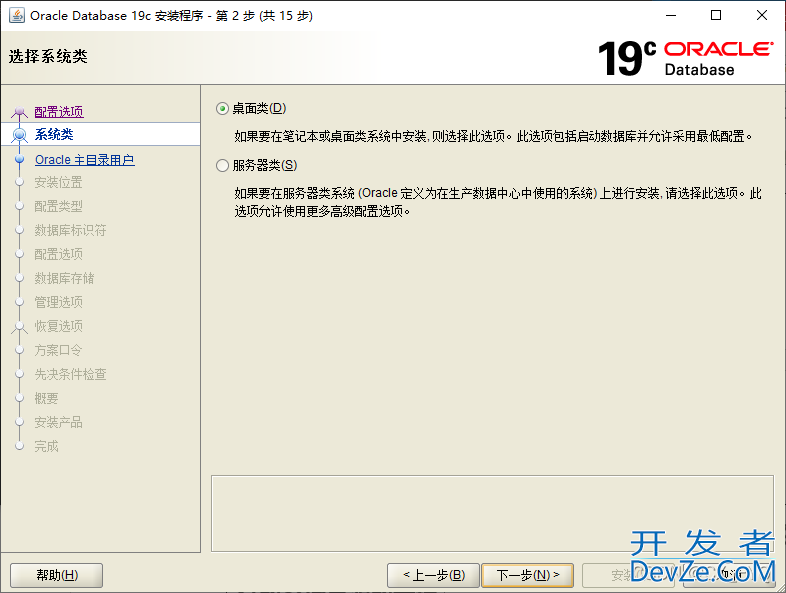This screenshot has width=786, height=593.
Task: Select the 服务器类(S) radio button
Action: click(x=223, y=165)
